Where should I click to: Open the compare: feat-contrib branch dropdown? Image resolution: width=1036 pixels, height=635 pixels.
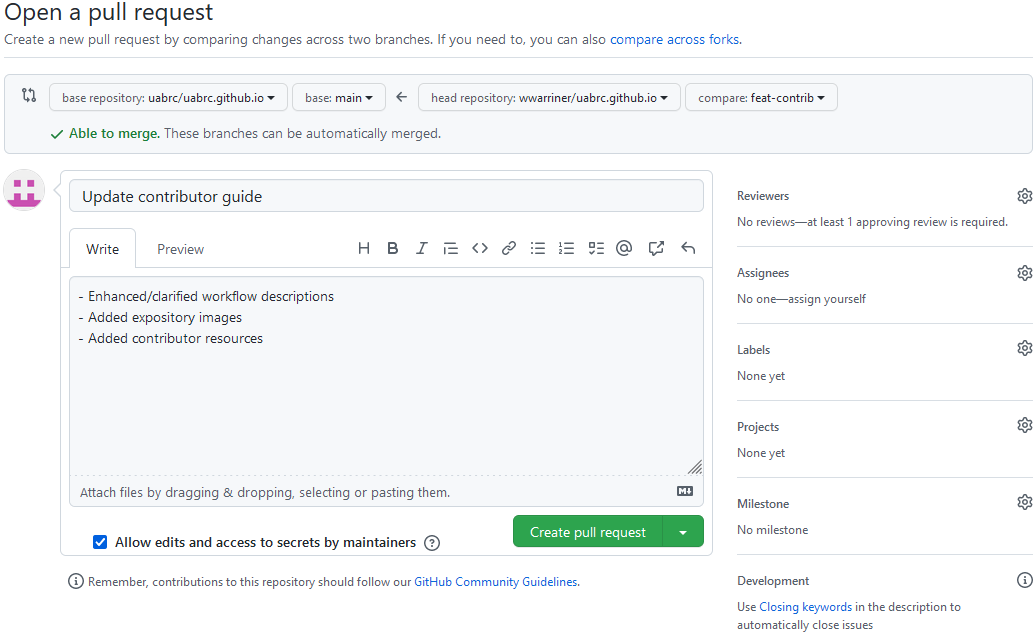761,98
